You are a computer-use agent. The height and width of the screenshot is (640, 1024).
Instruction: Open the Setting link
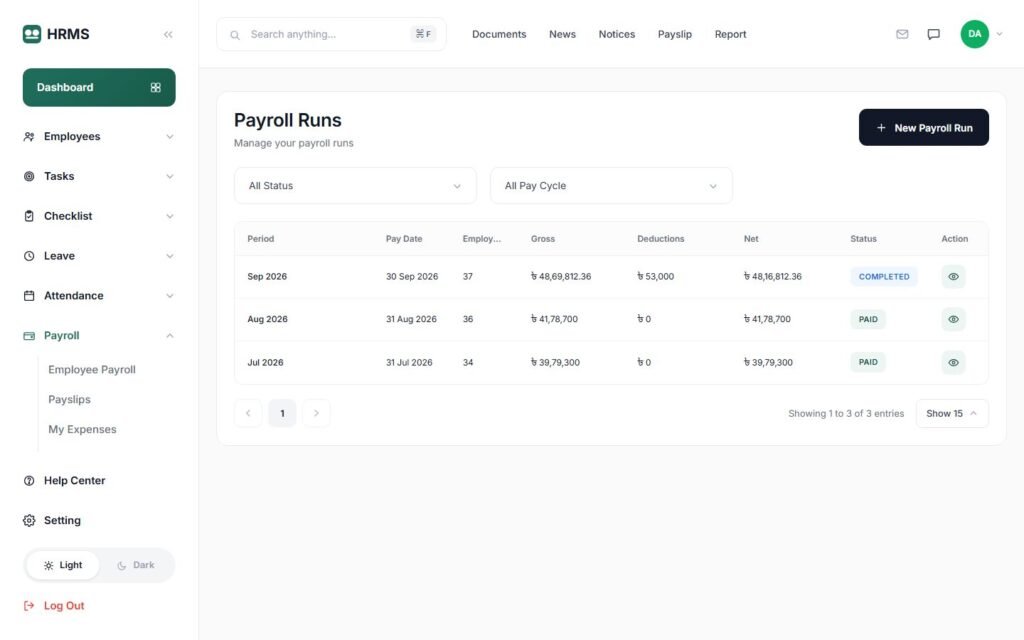point(62,520)
